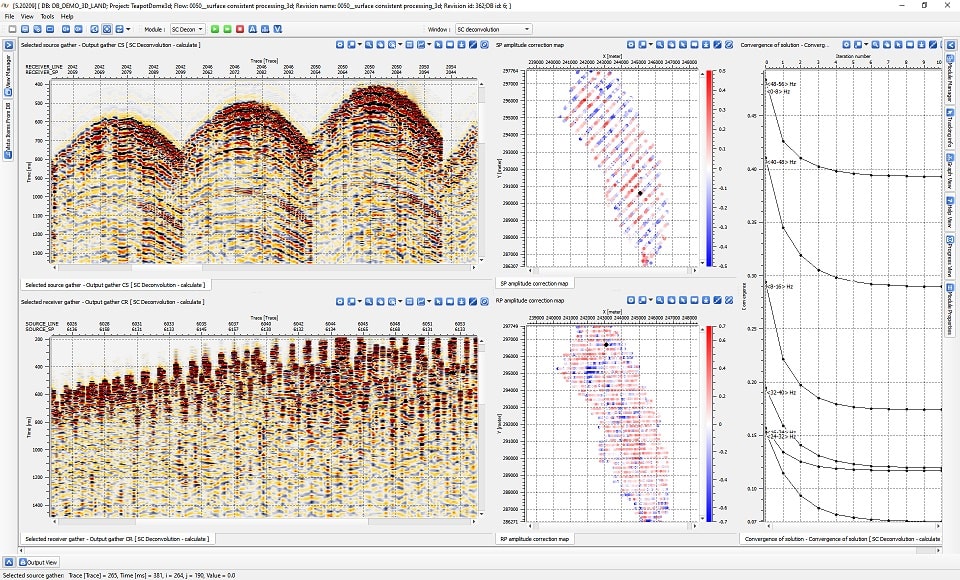Click the first green run button in the main toolbar
This screenshot has height=580, width=960.
[214, 30]
